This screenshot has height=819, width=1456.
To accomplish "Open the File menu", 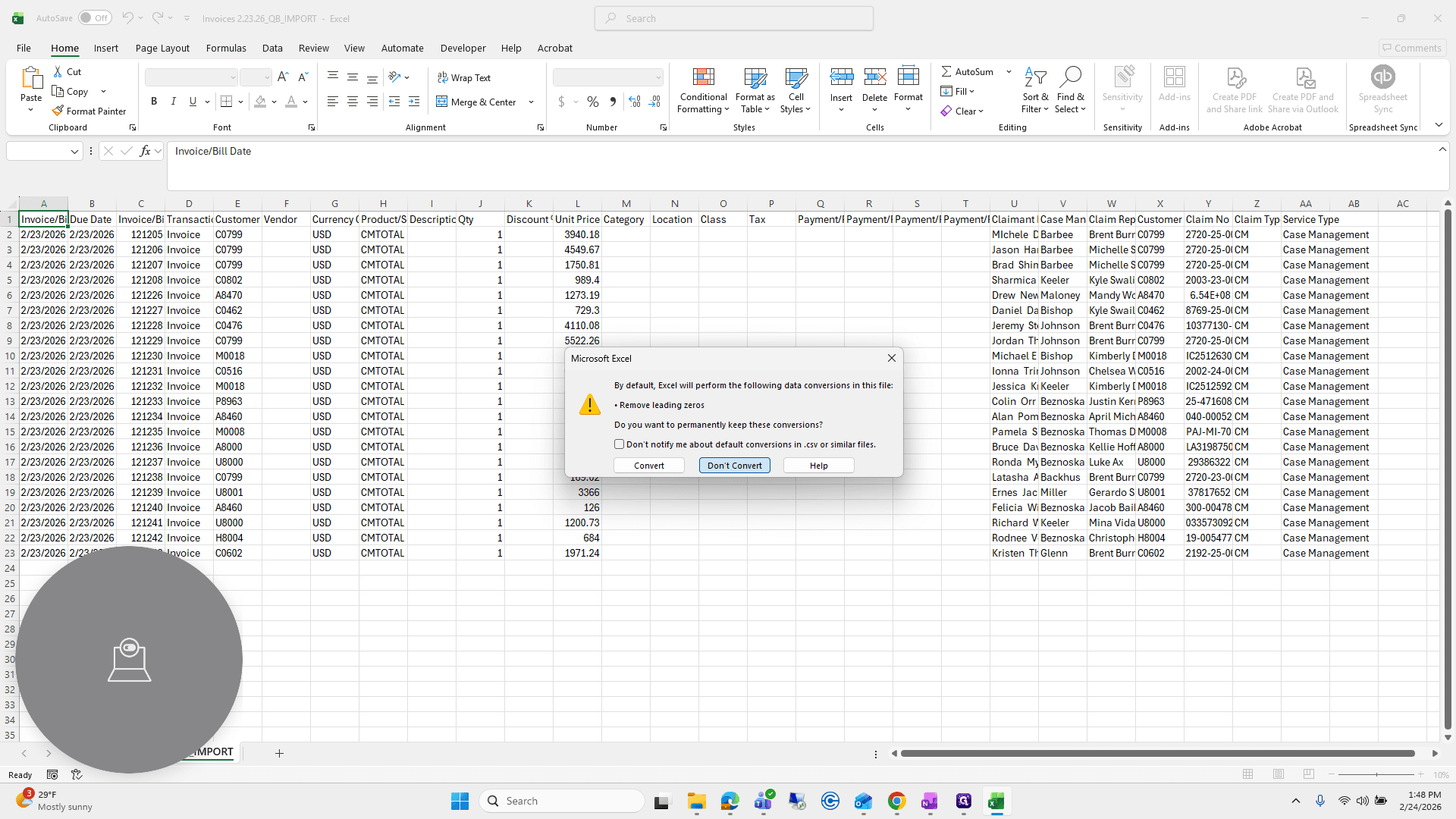I will pyautogui.click(x=24, y=48).
